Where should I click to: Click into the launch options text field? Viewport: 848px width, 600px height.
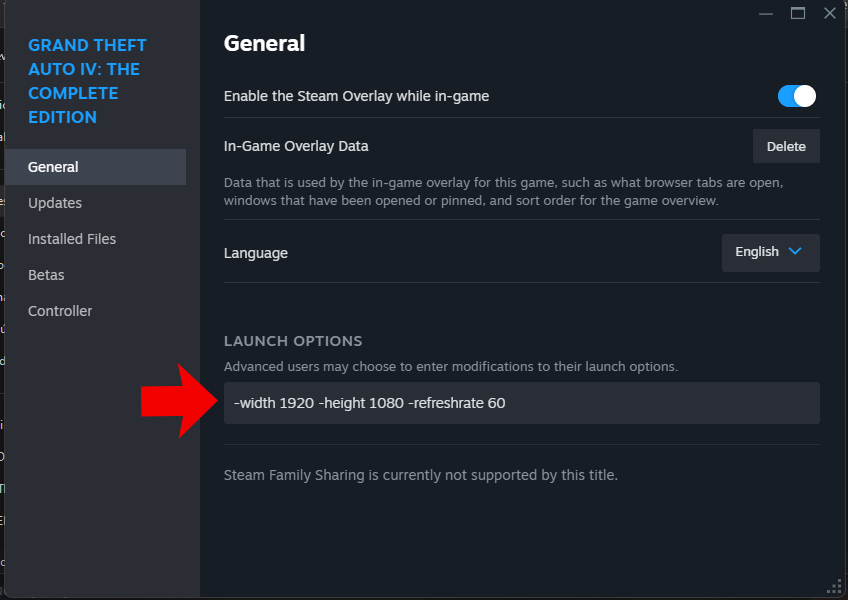pyautogui.click(x=521, y=403)
